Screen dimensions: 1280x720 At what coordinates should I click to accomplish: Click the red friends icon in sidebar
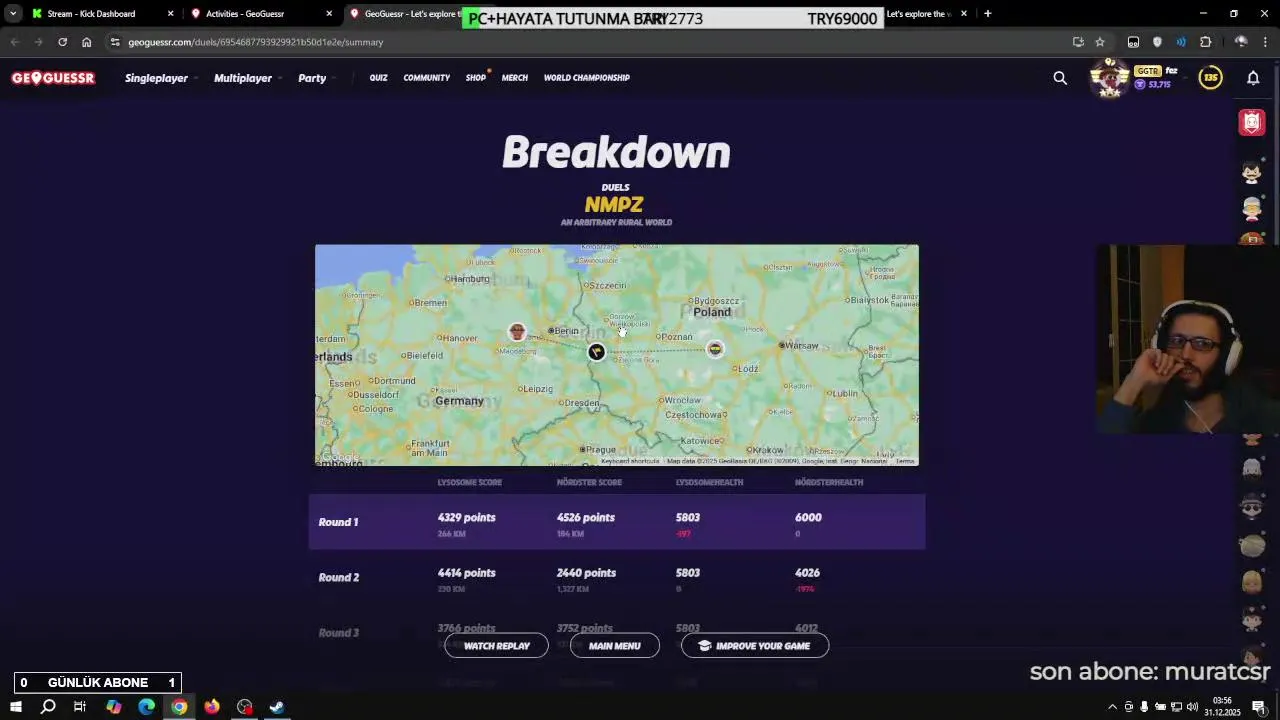(x=1251, y=122)
